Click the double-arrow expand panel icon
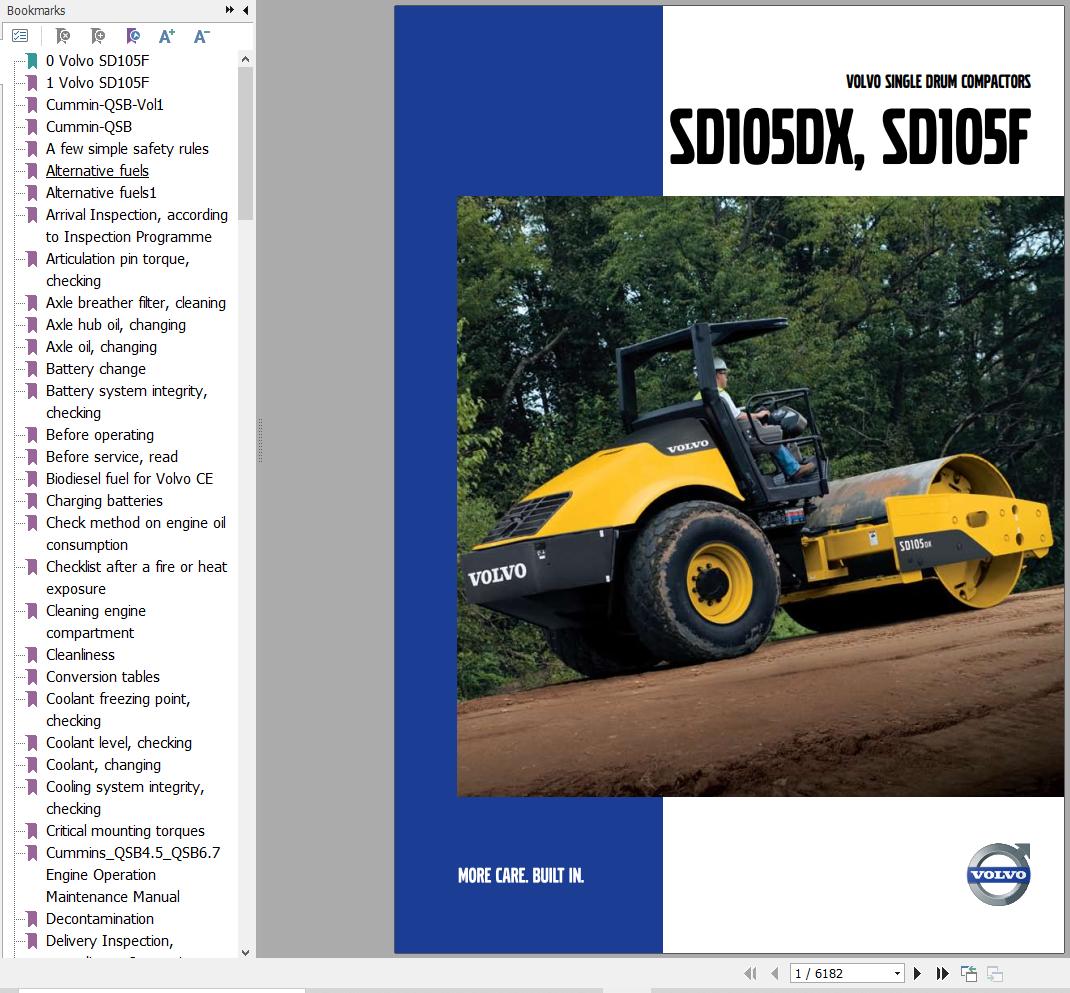 (229, 10)
